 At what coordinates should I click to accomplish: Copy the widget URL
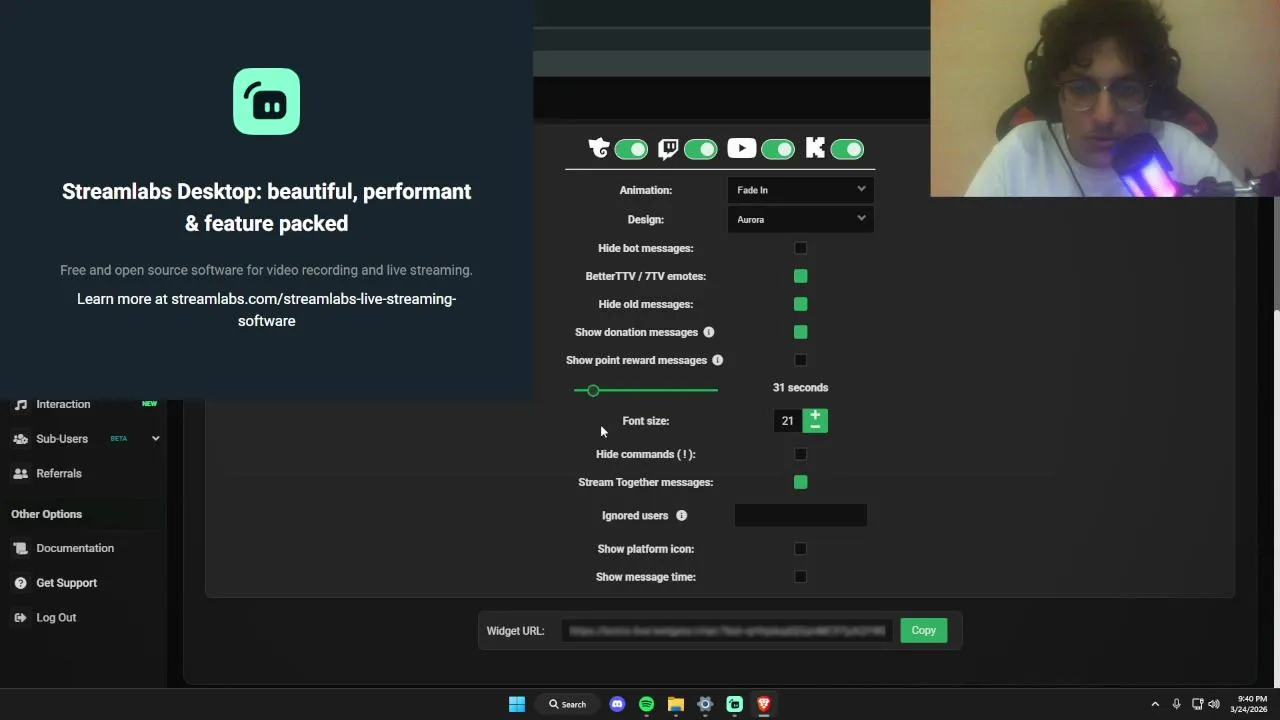coord(923,630)
